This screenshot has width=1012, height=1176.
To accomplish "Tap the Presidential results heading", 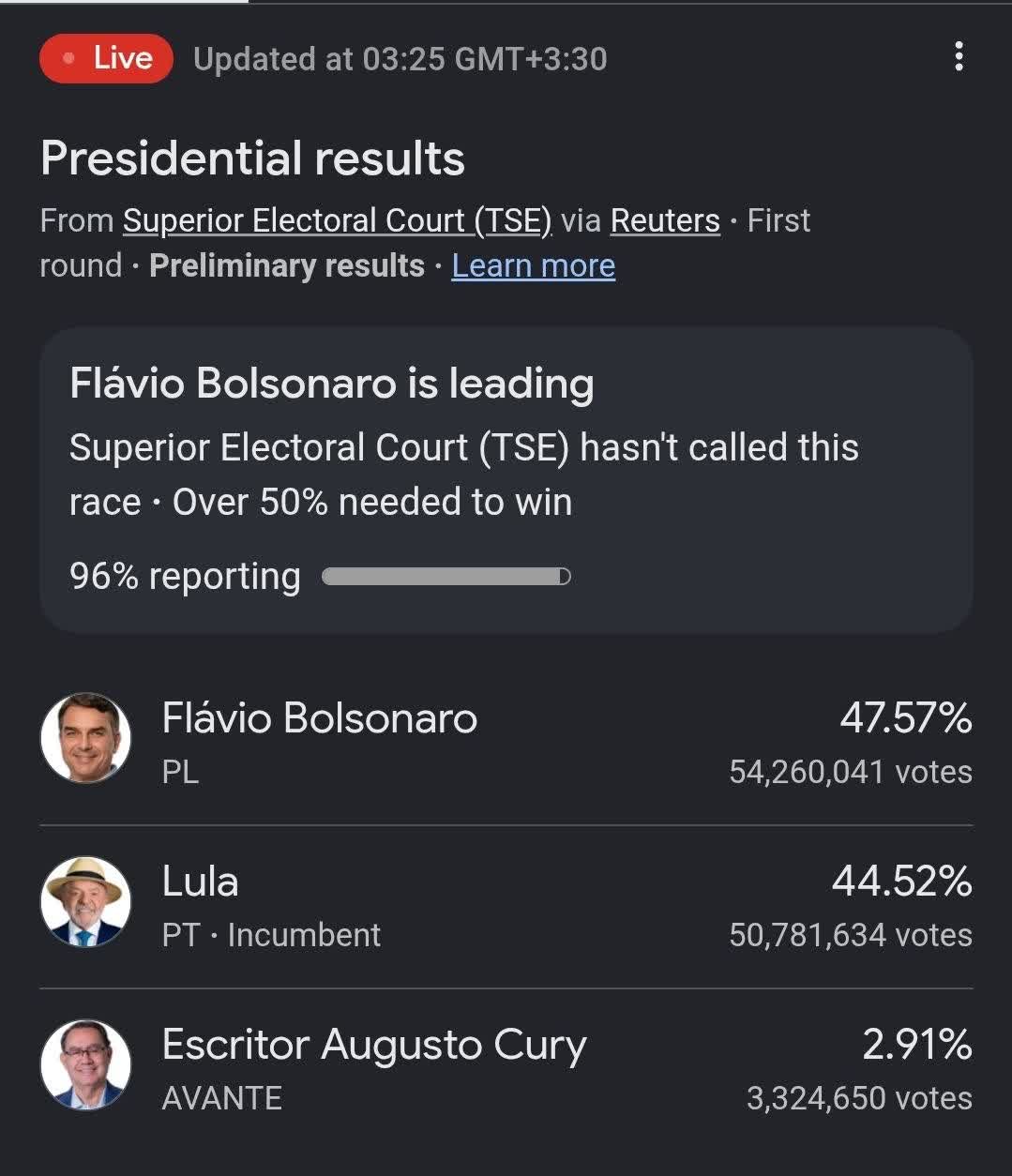I will [x=253, y=158].
